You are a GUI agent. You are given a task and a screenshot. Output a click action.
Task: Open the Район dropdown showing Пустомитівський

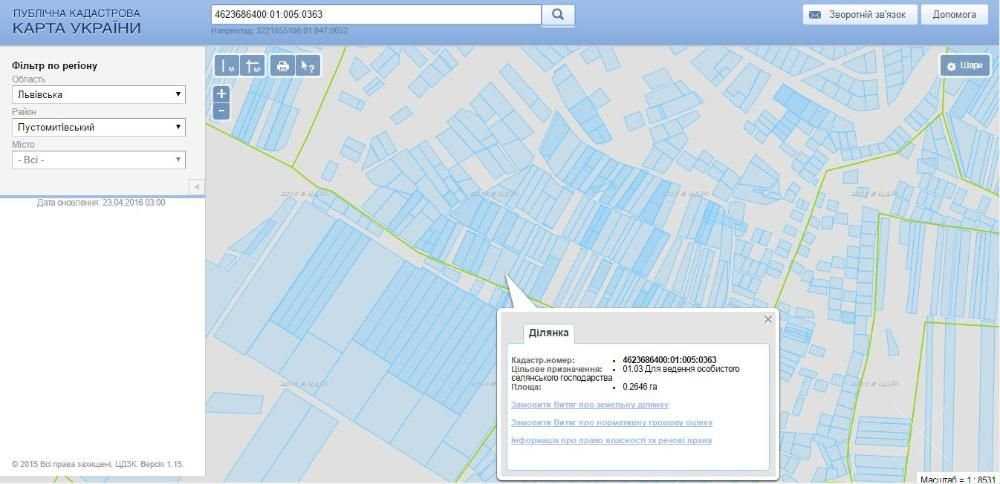pos(99,127)
